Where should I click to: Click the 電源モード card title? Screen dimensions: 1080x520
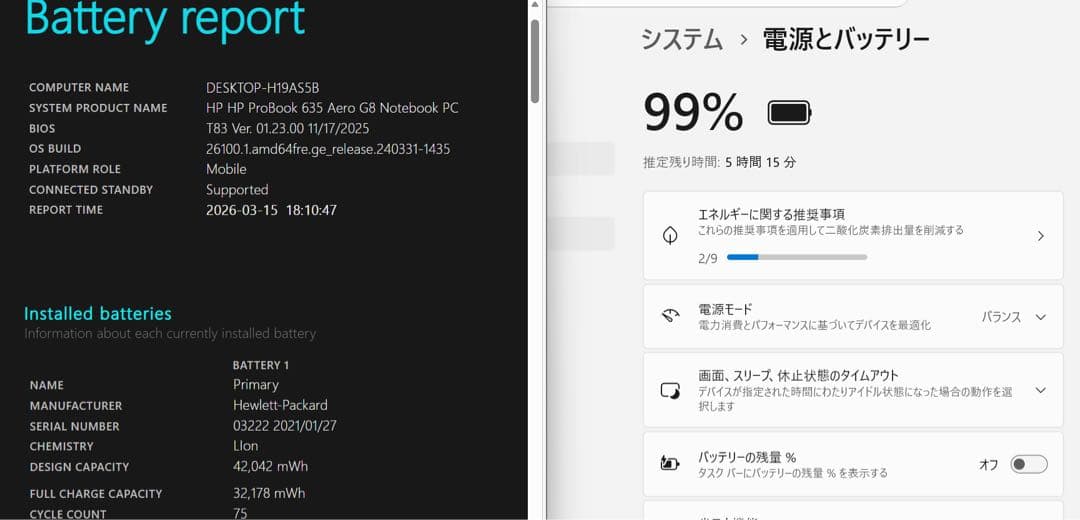[725, 309]
